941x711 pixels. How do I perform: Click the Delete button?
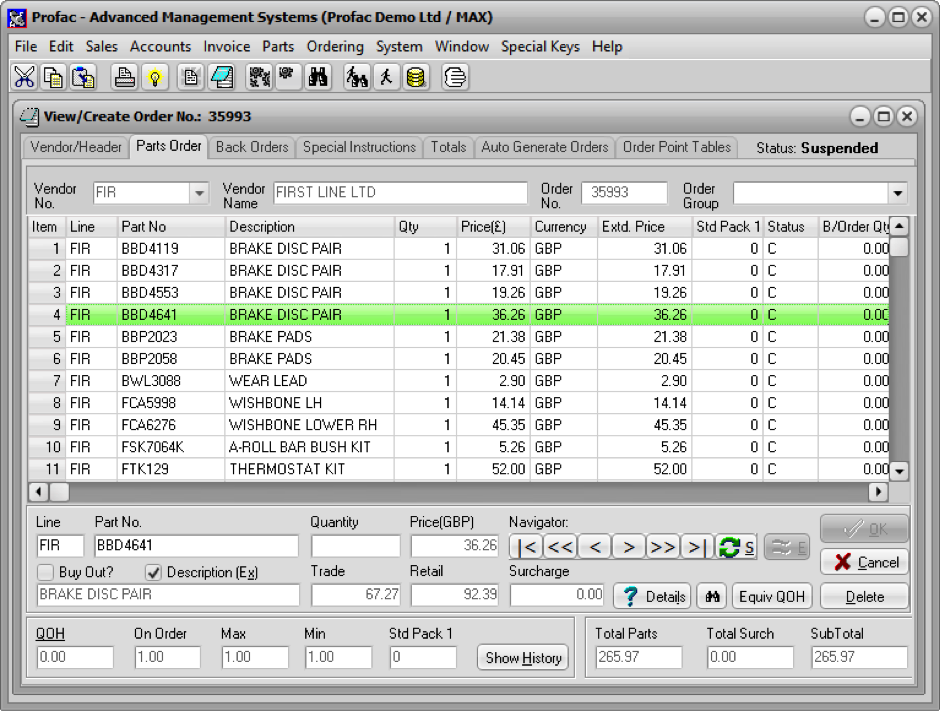(865, 597)
